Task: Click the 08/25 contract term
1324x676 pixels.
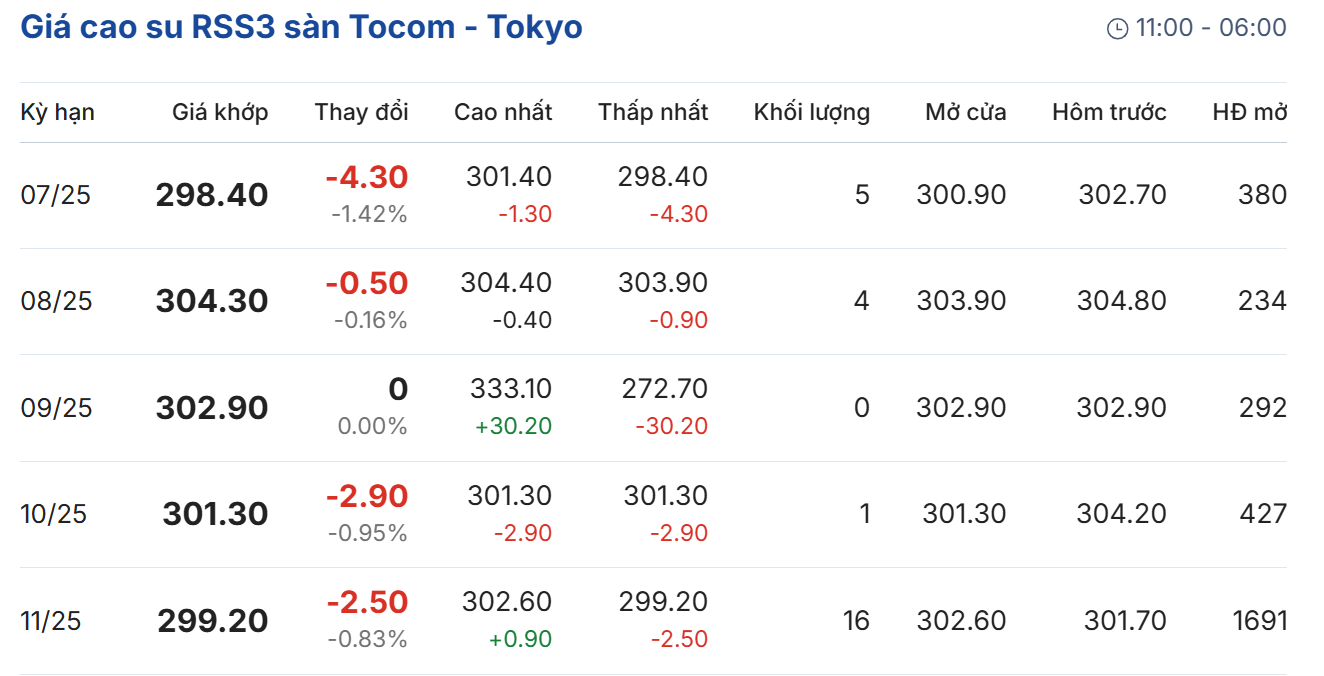Action: (x=56, y=301)
